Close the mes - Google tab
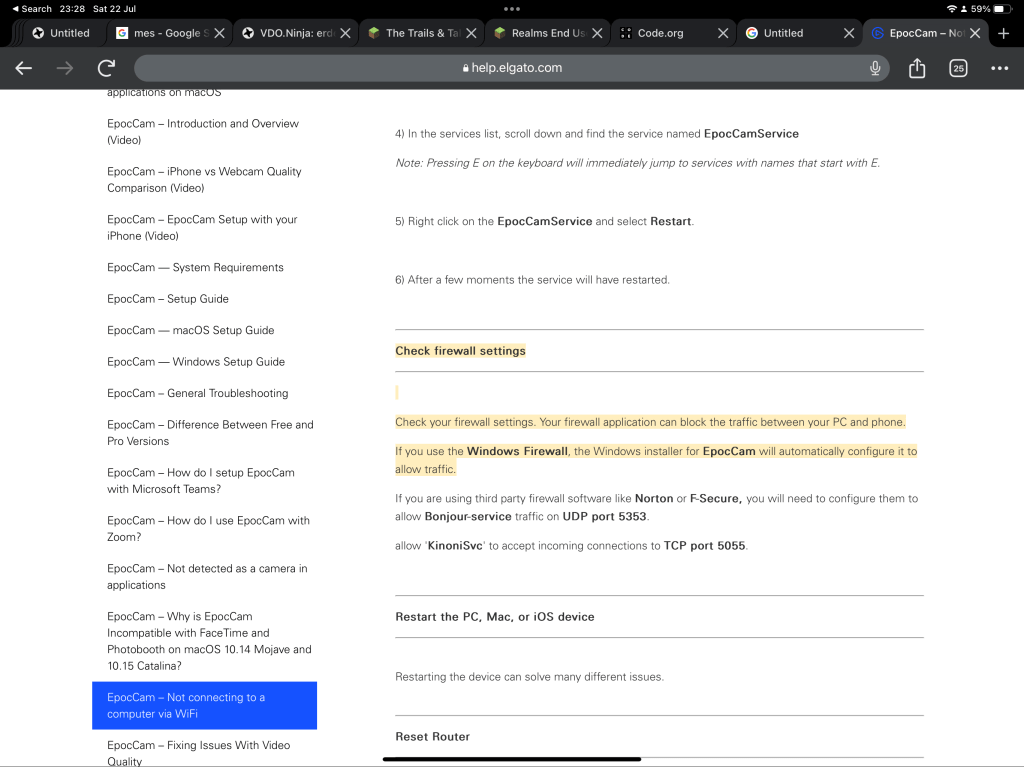Image resolution: width=1024 pixels, height=767 pixels. click(x=220, y=33)
